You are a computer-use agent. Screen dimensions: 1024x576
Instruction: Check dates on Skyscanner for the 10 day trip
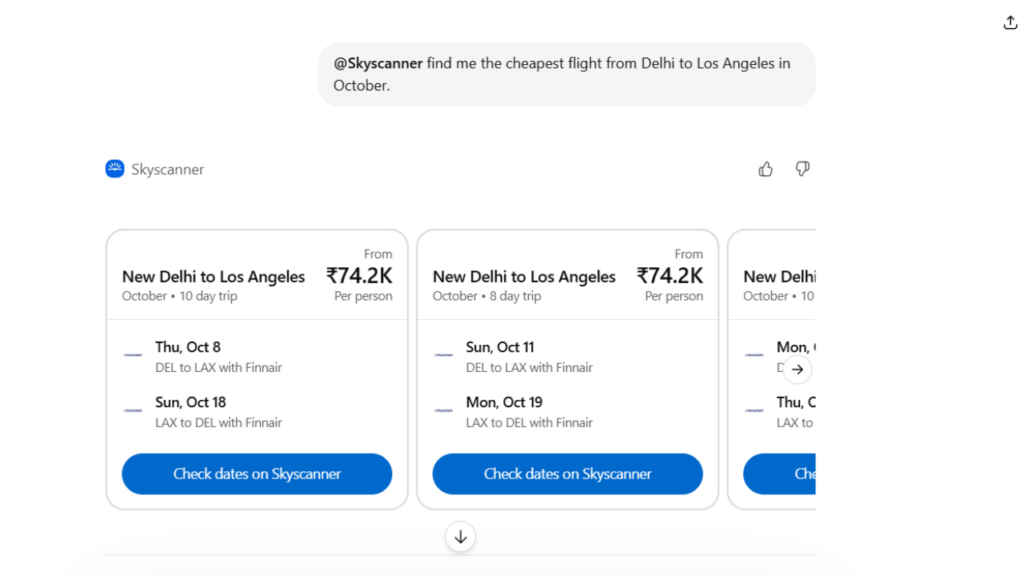[256, 474]
